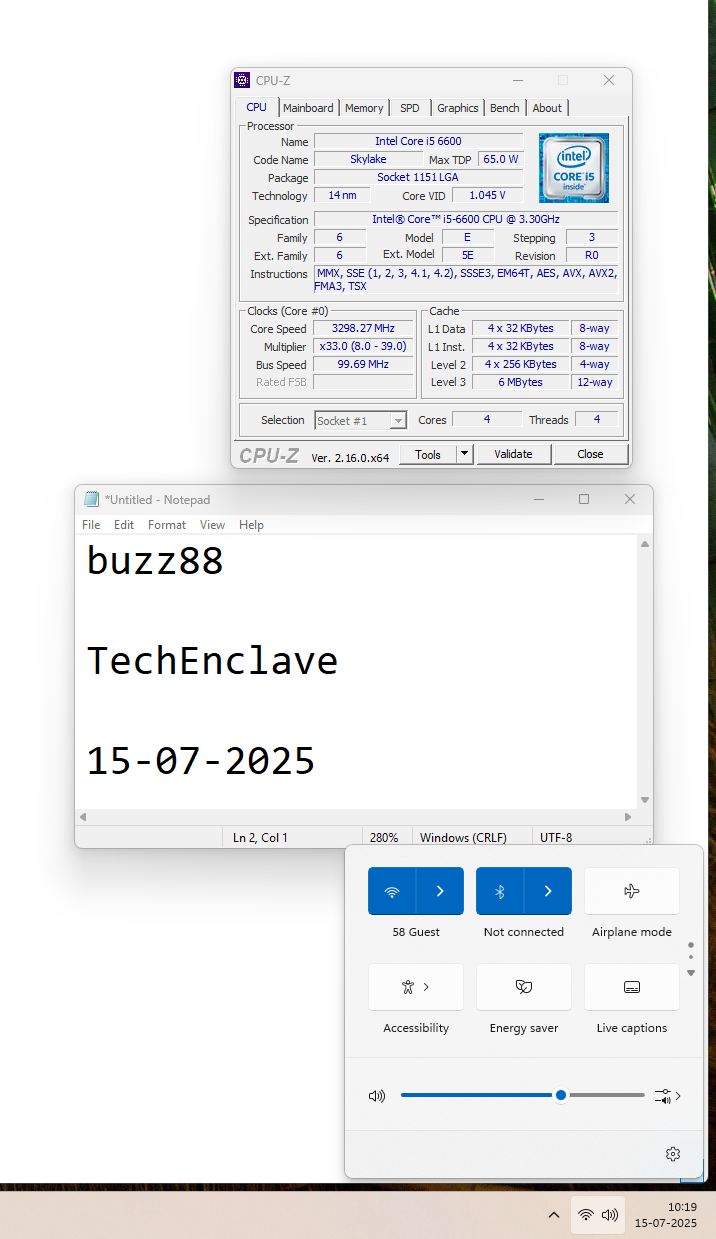716x1239 pixels.
Task: Click 'Ln 2, Col 1' in Notepad status bar
Action: [260, 837]
